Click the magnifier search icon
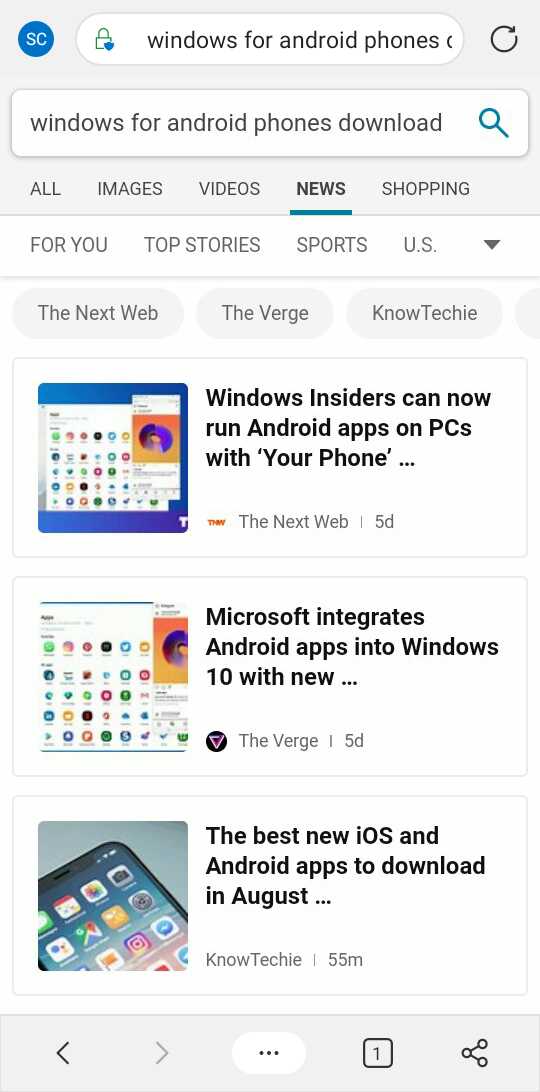 click(x=493, y=123)
